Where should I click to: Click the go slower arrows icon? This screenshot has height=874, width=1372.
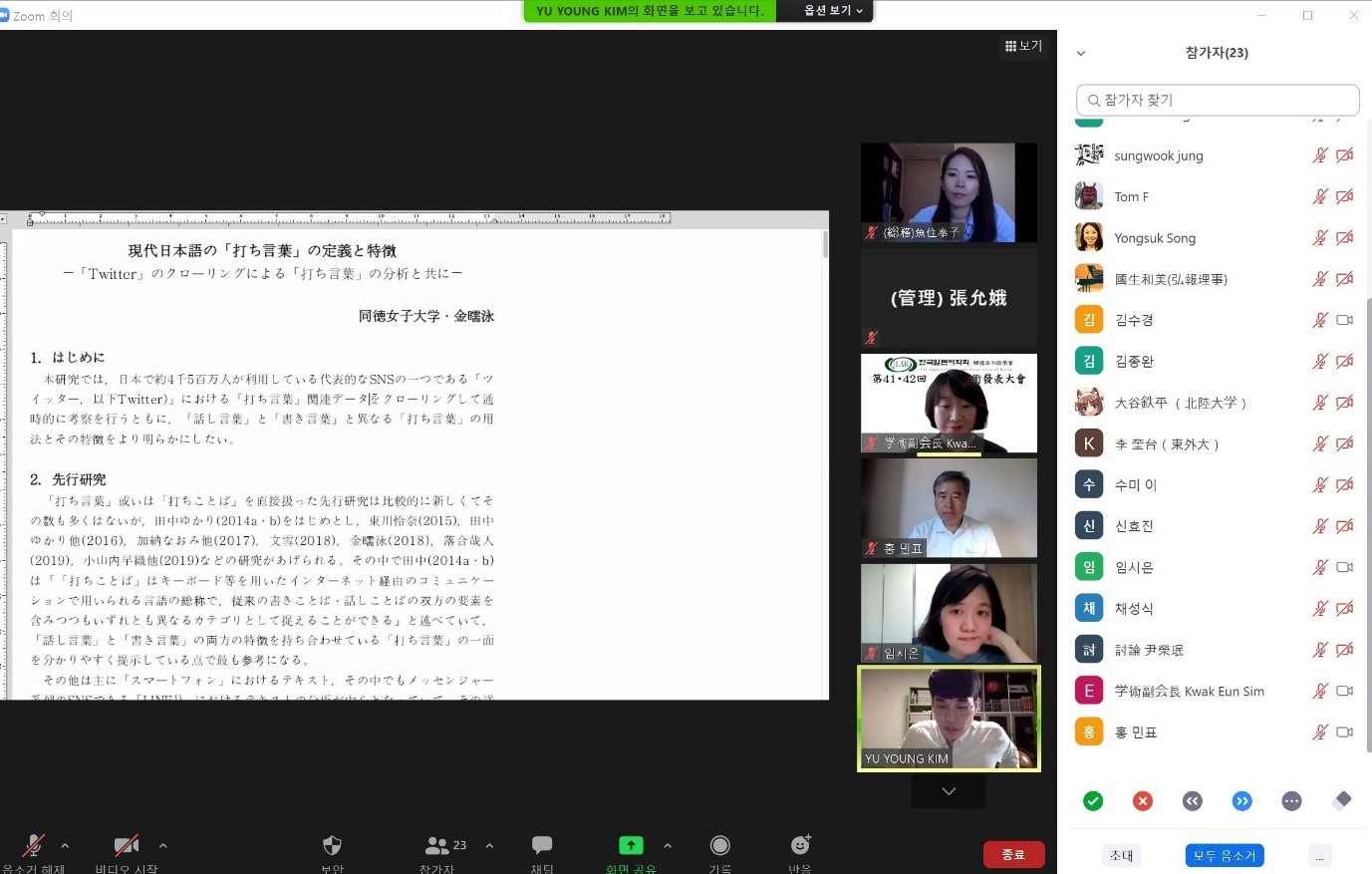pos(1193,801)
